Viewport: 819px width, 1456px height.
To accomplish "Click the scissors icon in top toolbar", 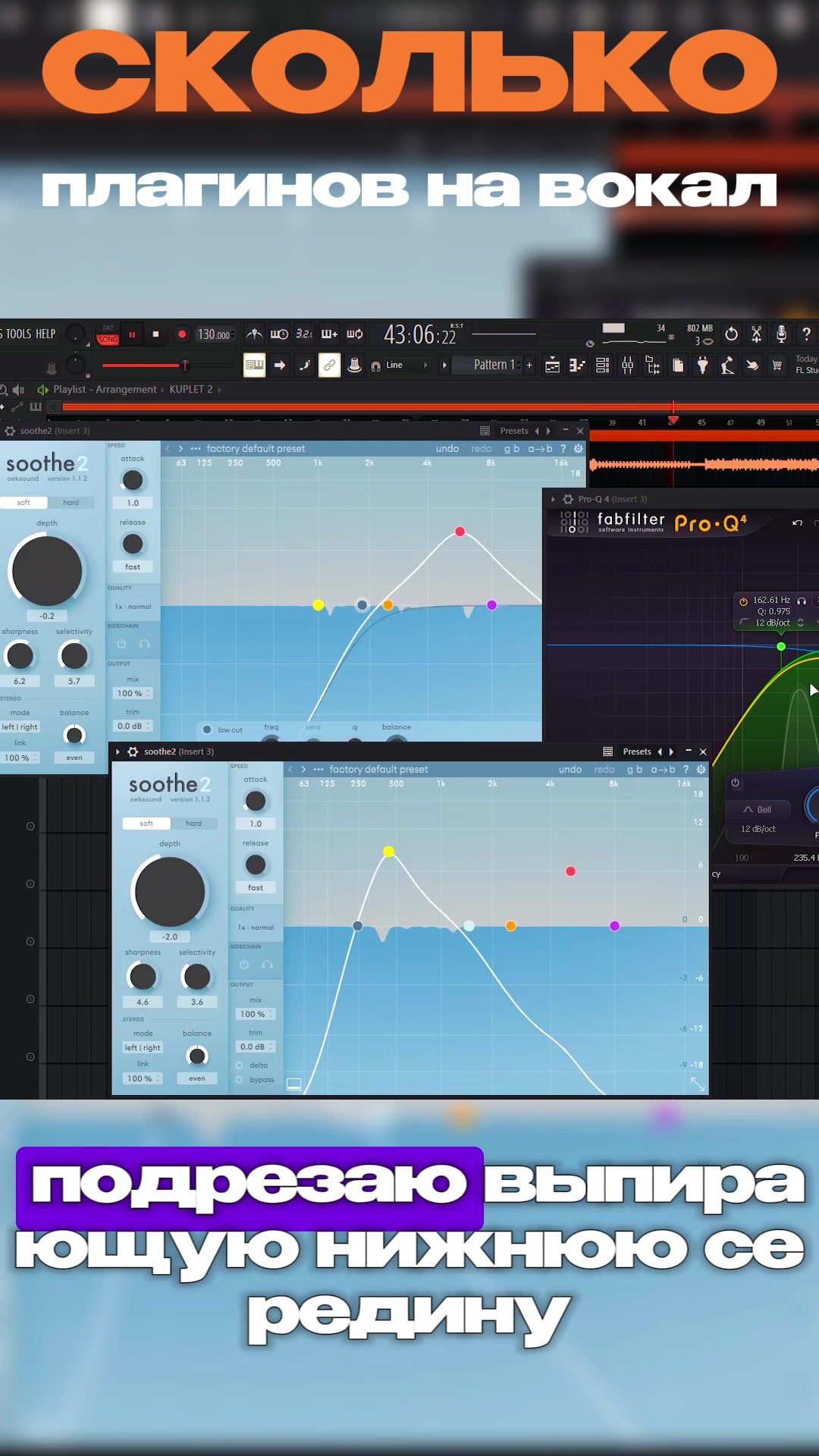I will [x=756, y=334].
